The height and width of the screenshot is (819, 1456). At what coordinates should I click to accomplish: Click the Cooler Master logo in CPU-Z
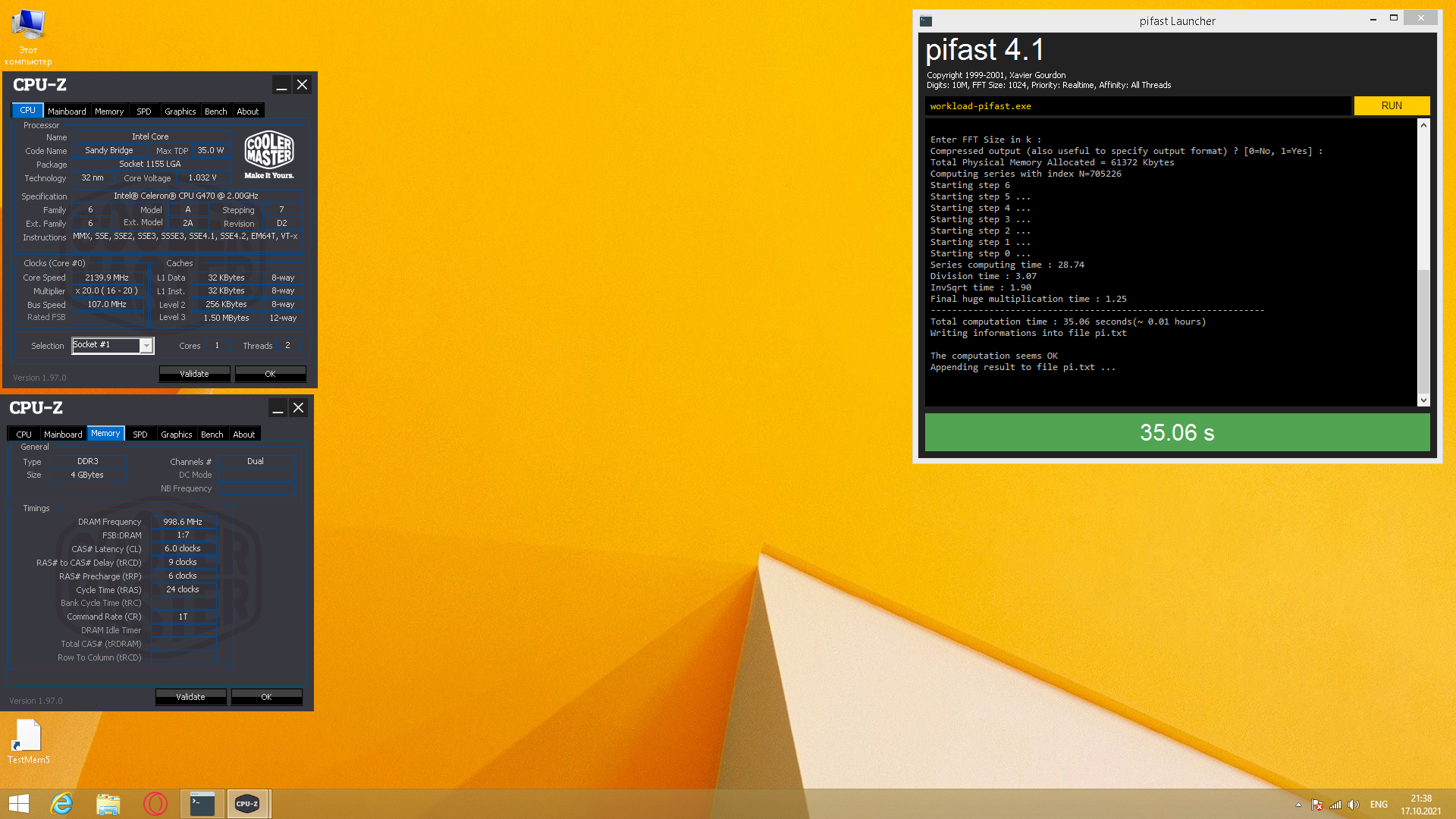pyautogui.click(x=269, y=154)
